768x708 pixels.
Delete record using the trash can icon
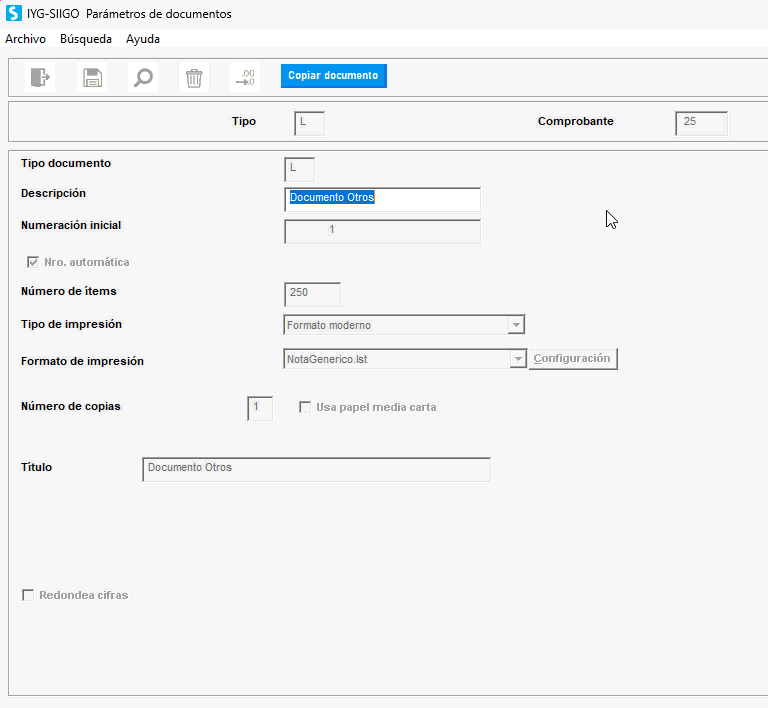coord(194,77)
